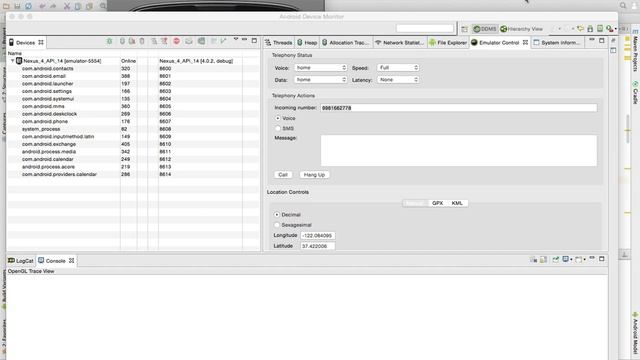The image size is (640, 360).
Task: Maximize the Console panel
Action: point(602,259)
